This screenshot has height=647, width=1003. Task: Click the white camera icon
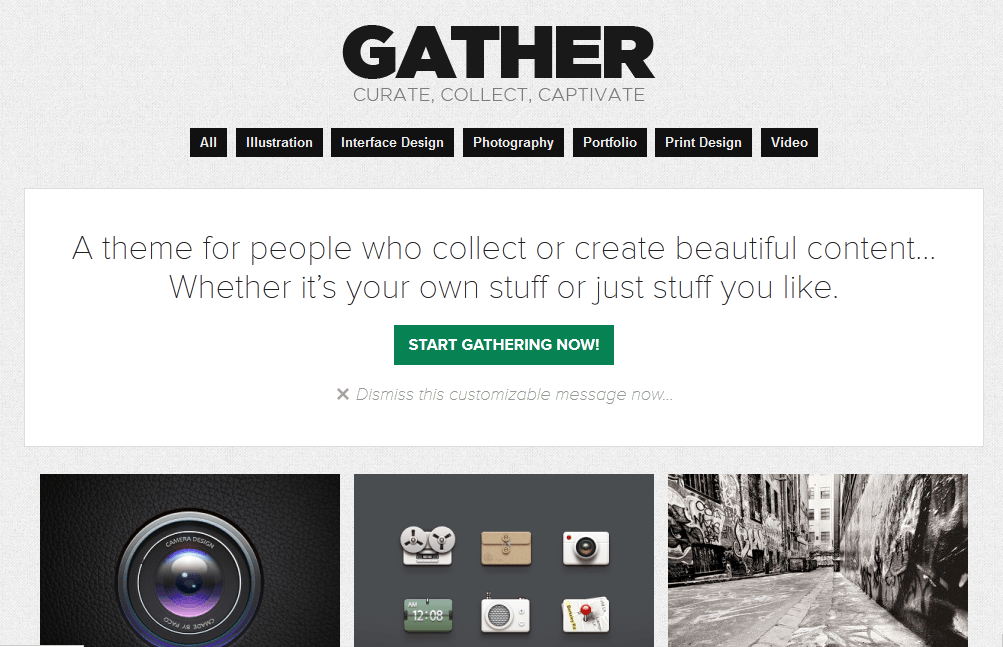[x=585, y=548]
